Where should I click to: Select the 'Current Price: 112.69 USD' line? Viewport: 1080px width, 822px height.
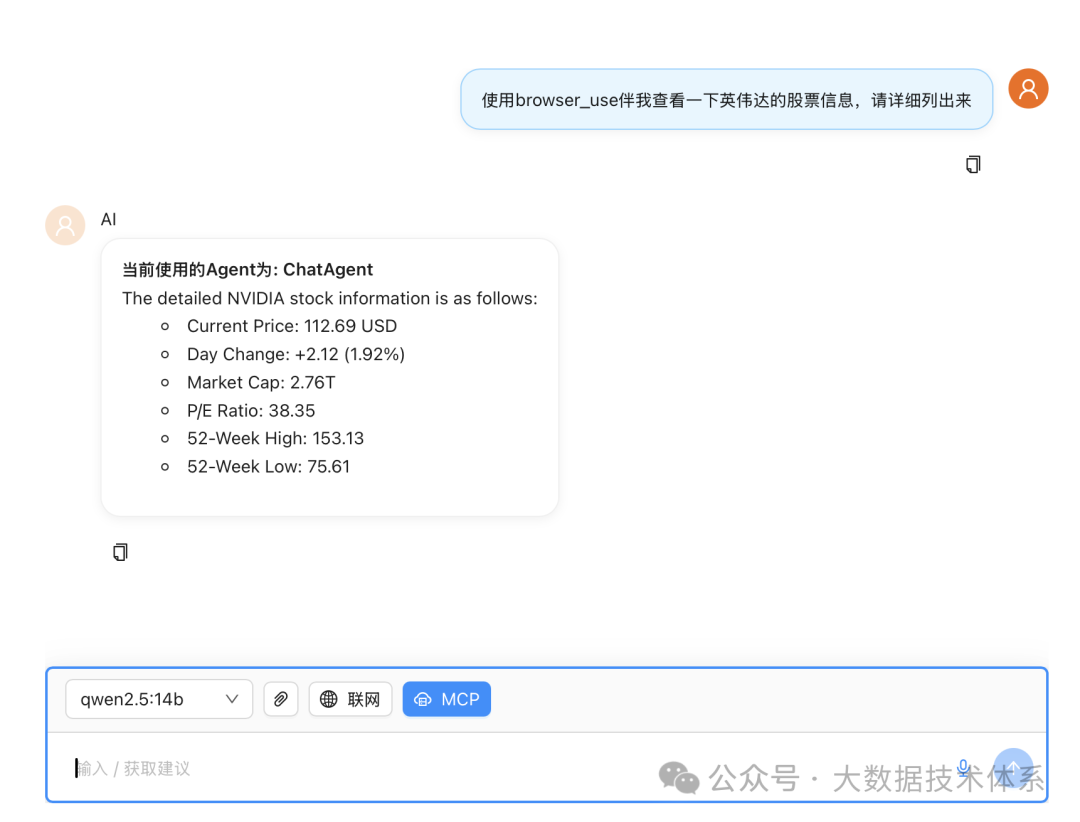(292, 326)
